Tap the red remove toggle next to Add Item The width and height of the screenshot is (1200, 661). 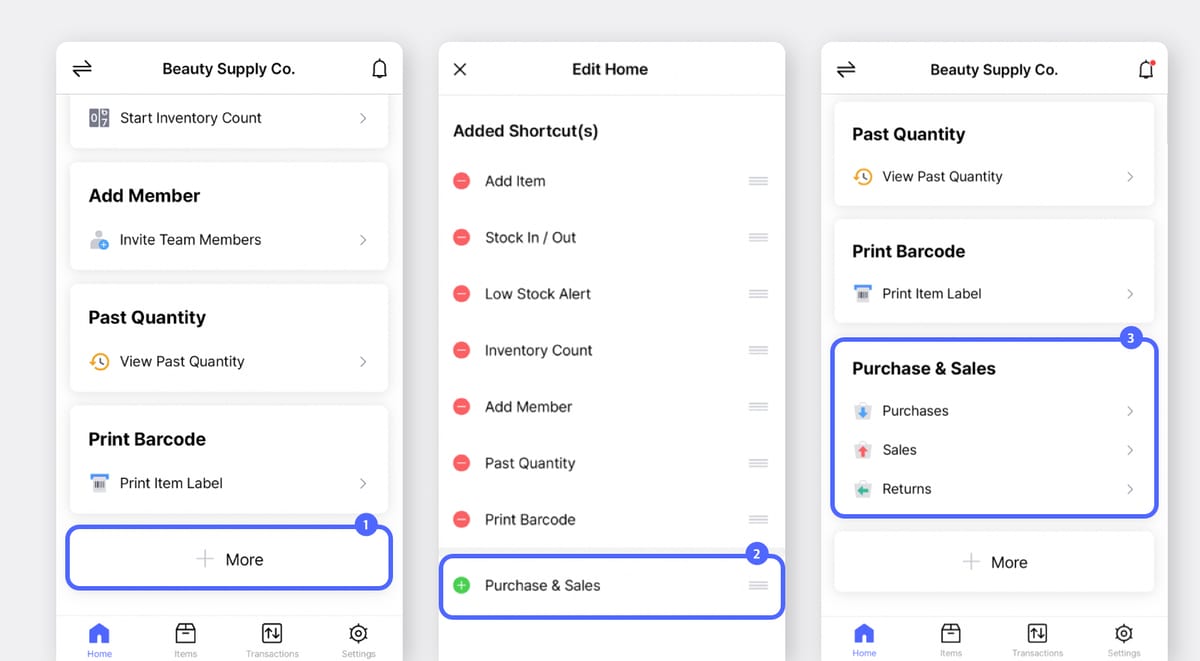coord(461,181)
